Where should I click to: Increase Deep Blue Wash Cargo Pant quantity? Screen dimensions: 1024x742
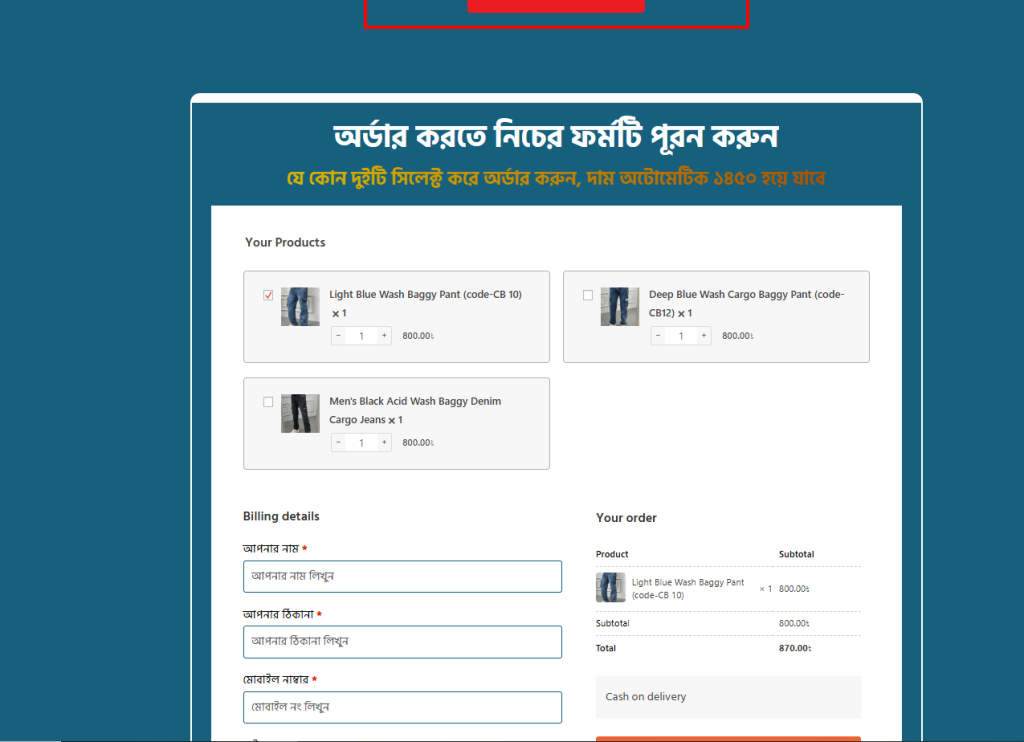tap(704, 336)
